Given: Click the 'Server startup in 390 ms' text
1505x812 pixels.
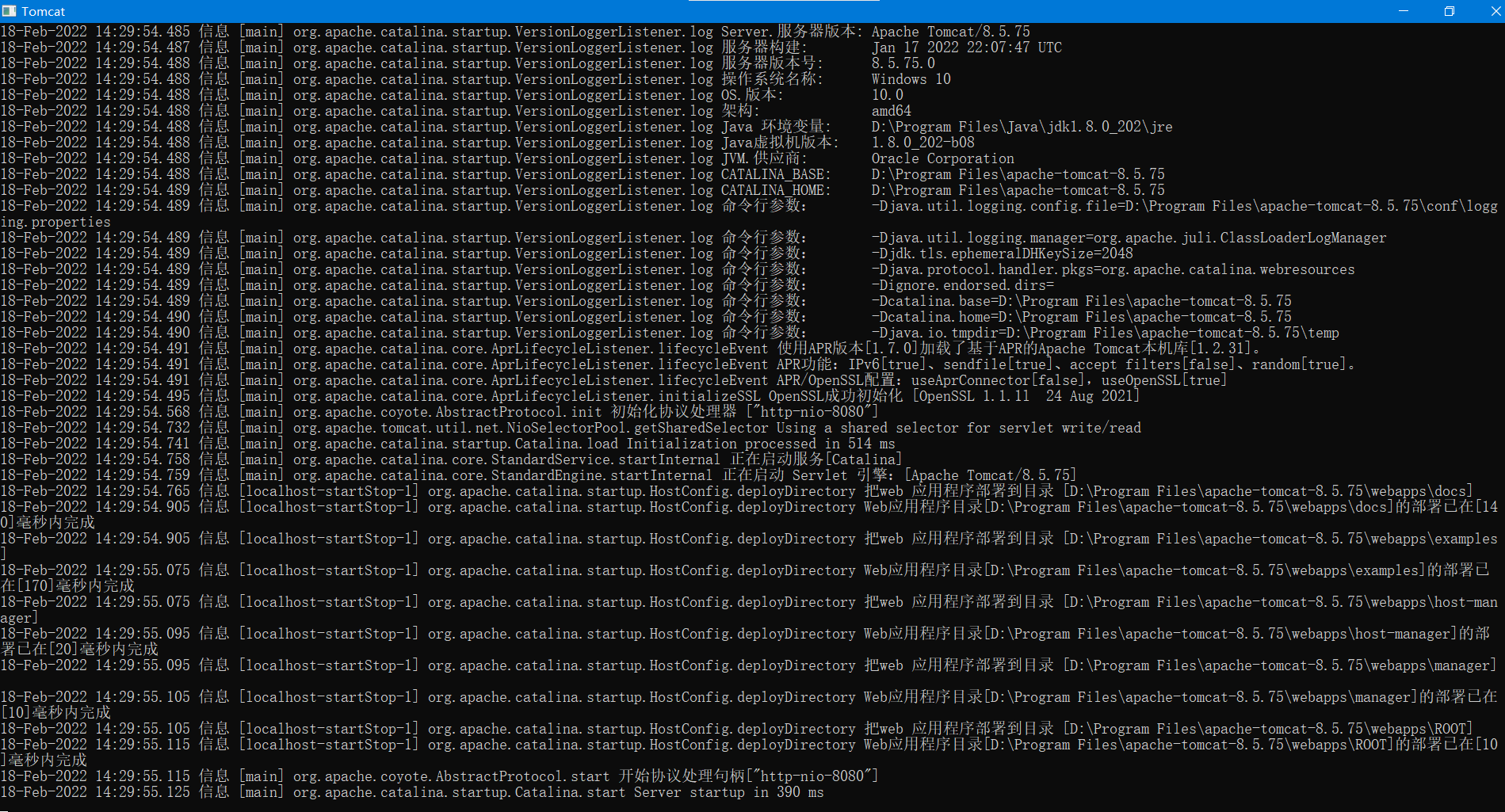Looking at the screenshot, I should coord(729,792).
